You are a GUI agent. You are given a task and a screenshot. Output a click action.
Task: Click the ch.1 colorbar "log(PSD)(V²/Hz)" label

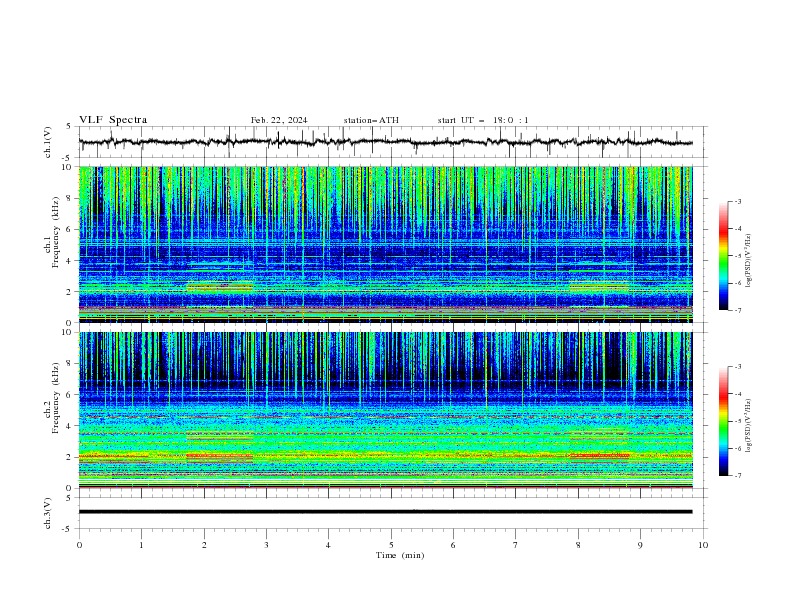[x=748, y=261]
